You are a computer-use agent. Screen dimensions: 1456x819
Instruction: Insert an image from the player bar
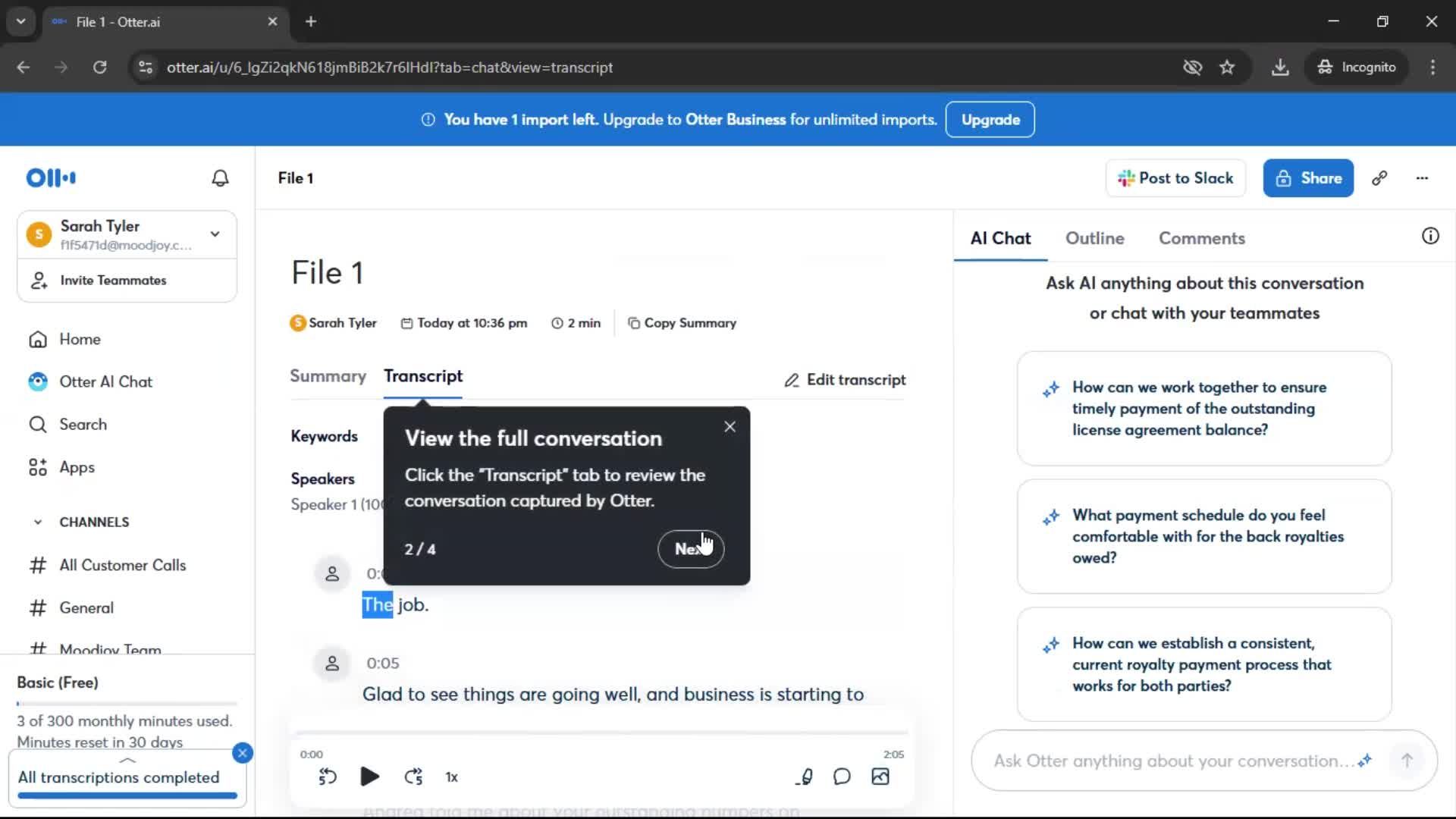point(880,777)
